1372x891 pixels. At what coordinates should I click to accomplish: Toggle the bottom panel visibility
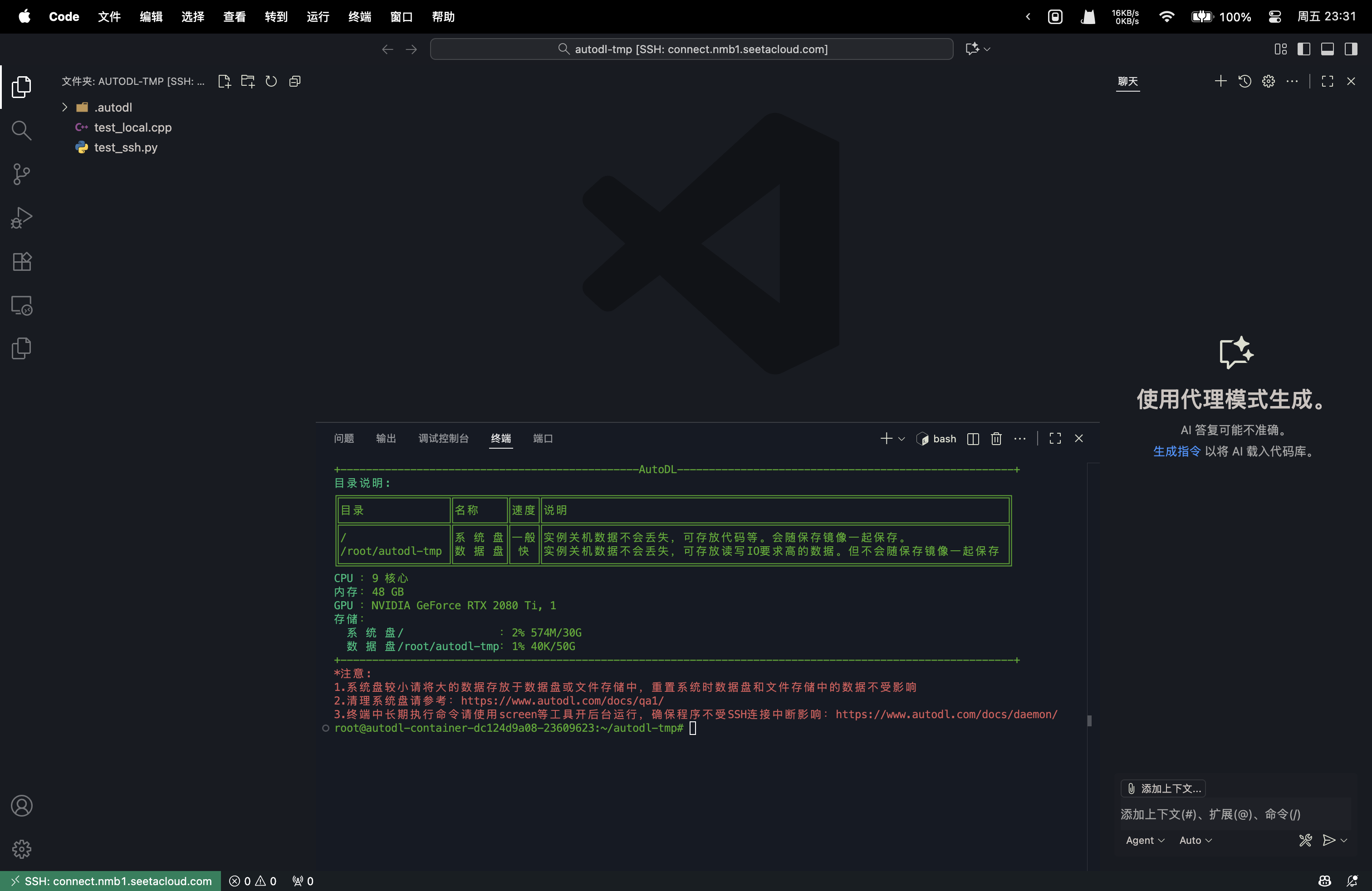pyautogui.click(x=1328, y=49)
